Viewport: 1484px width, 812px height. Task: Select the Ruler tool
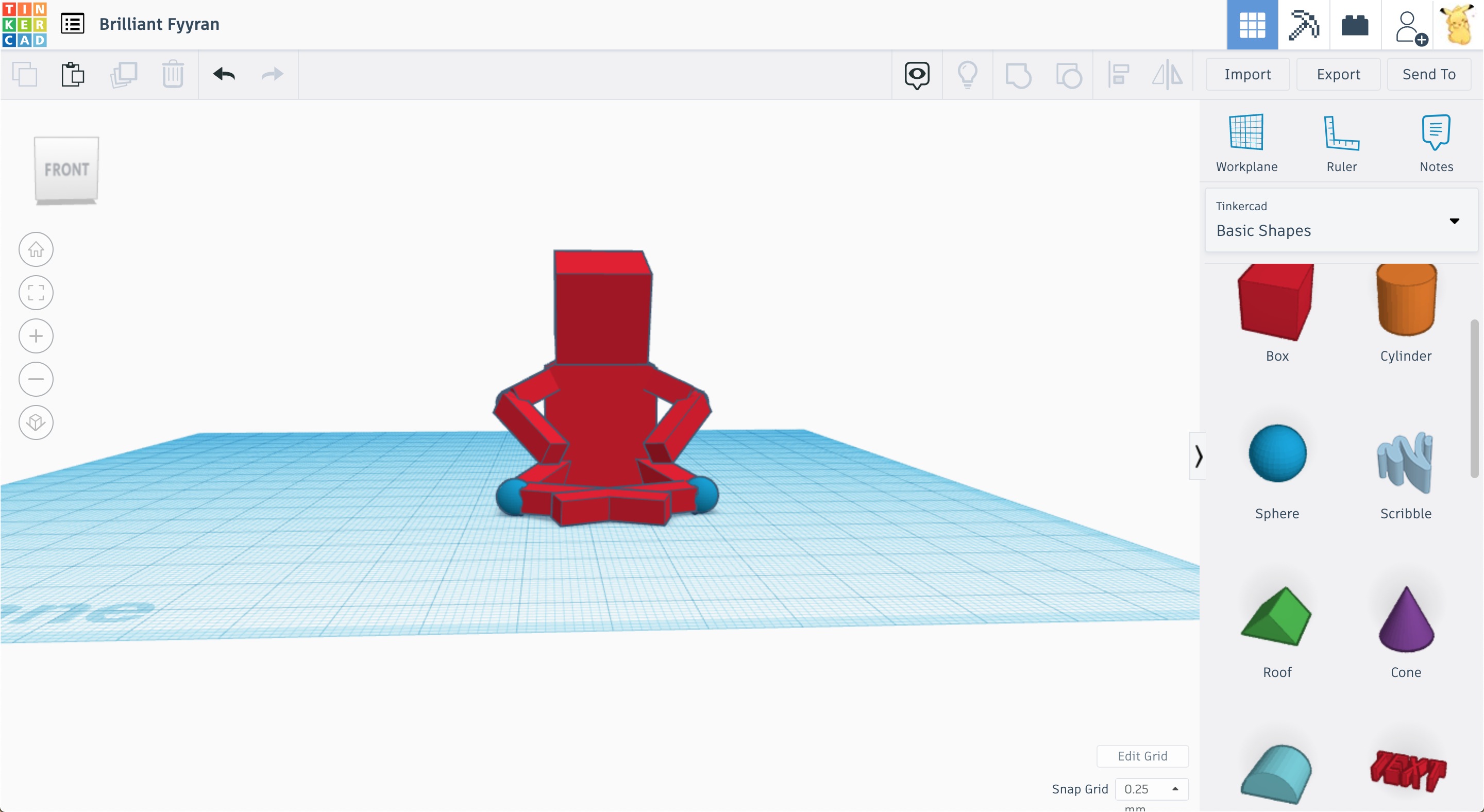(1342, 143)
